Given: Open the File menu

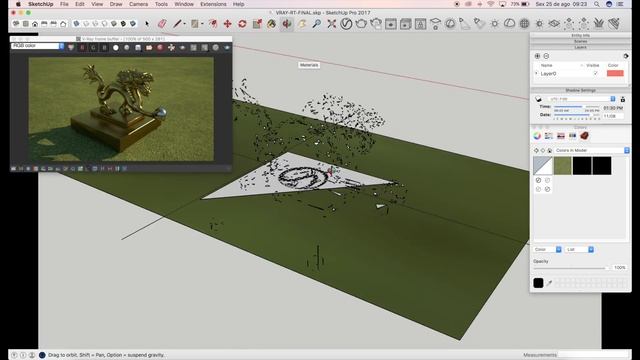Looking at the screenshot, I should (64, 4).
